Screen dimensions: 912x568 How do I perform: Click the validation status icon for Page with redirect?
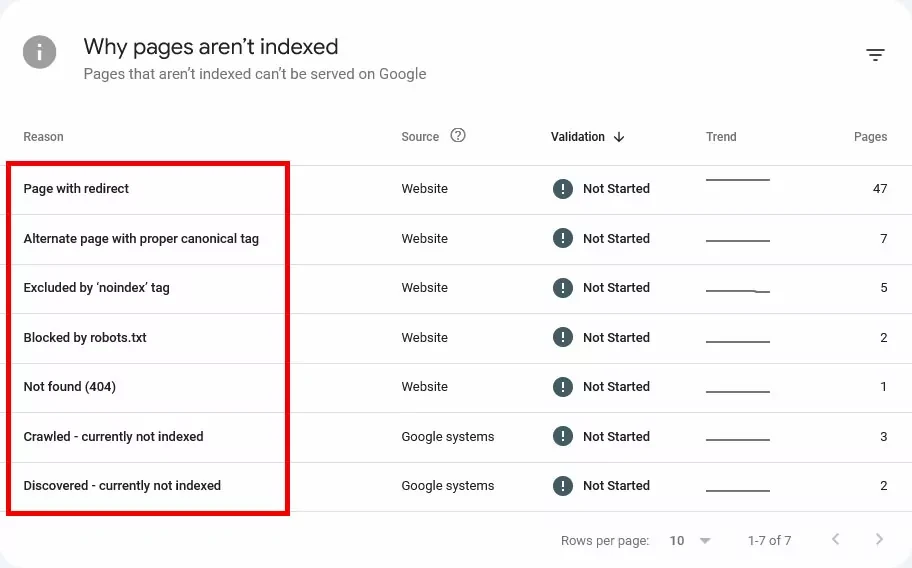coord(563,189)
